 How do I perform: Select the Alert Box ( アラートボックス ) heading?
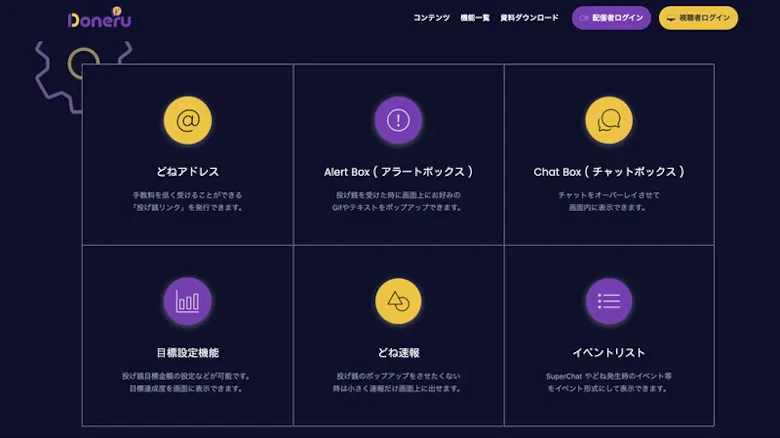(x=398, y=172)
